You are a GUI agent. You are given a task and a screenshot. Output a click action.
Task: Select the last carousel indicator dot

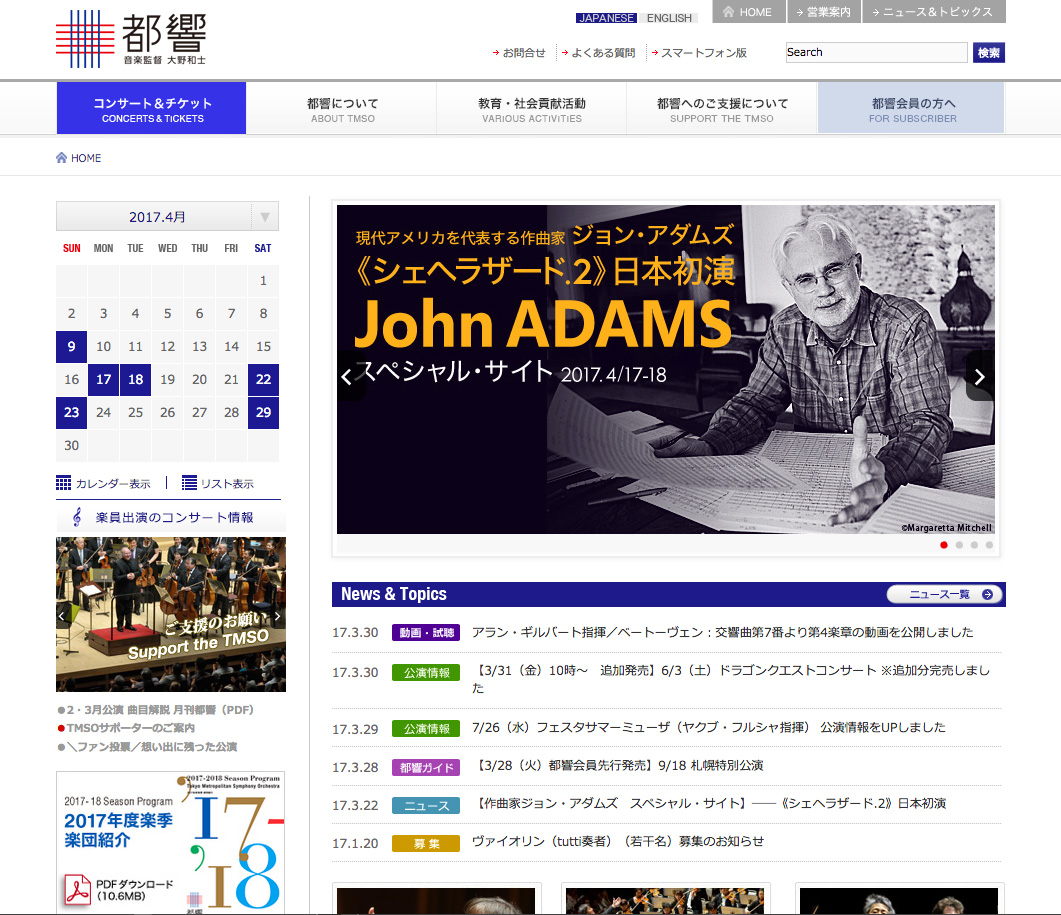(x=990, y=545)
